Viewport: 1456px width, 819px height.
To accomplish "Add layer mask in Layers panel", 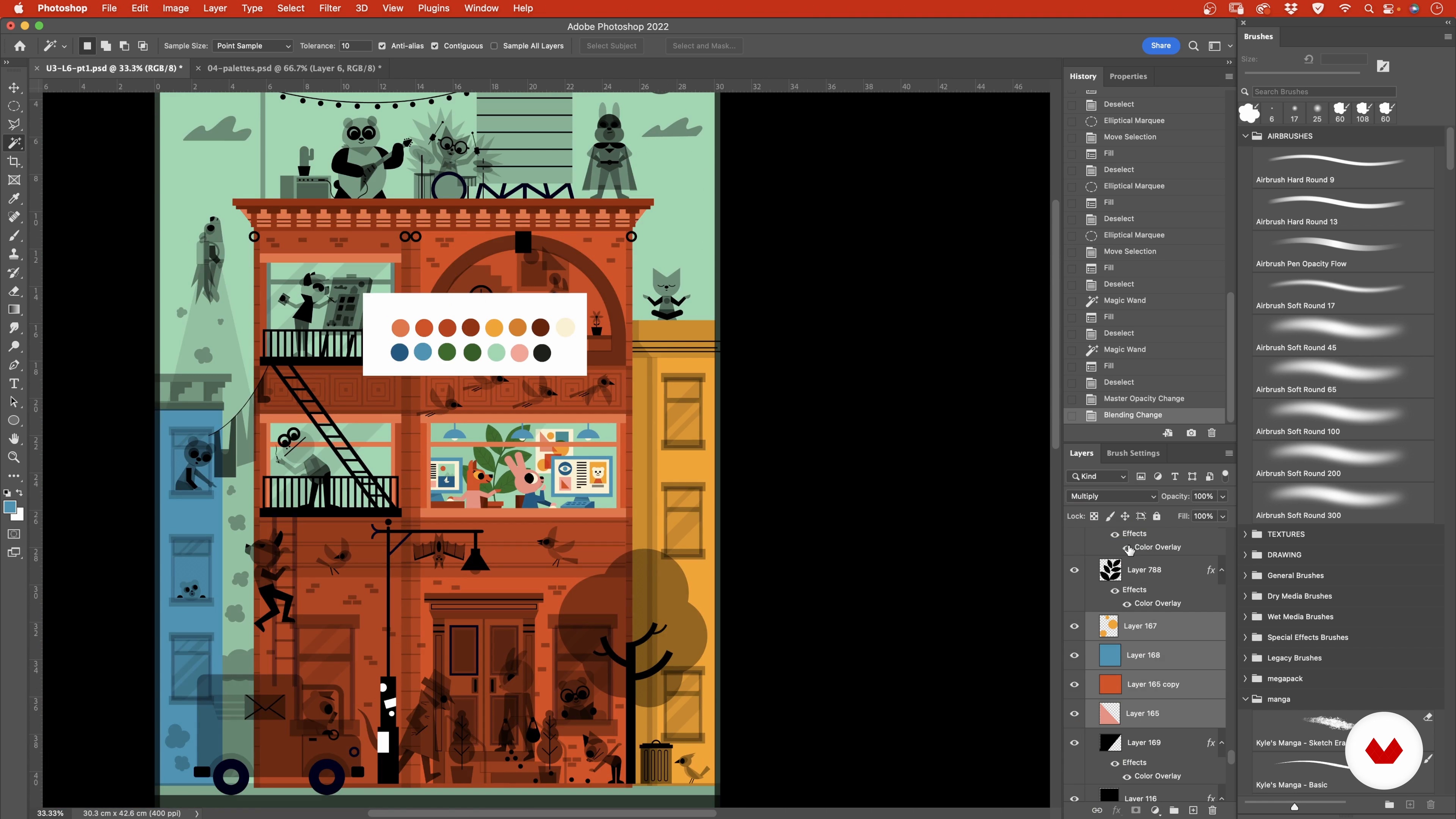I will coord(1136,811).
